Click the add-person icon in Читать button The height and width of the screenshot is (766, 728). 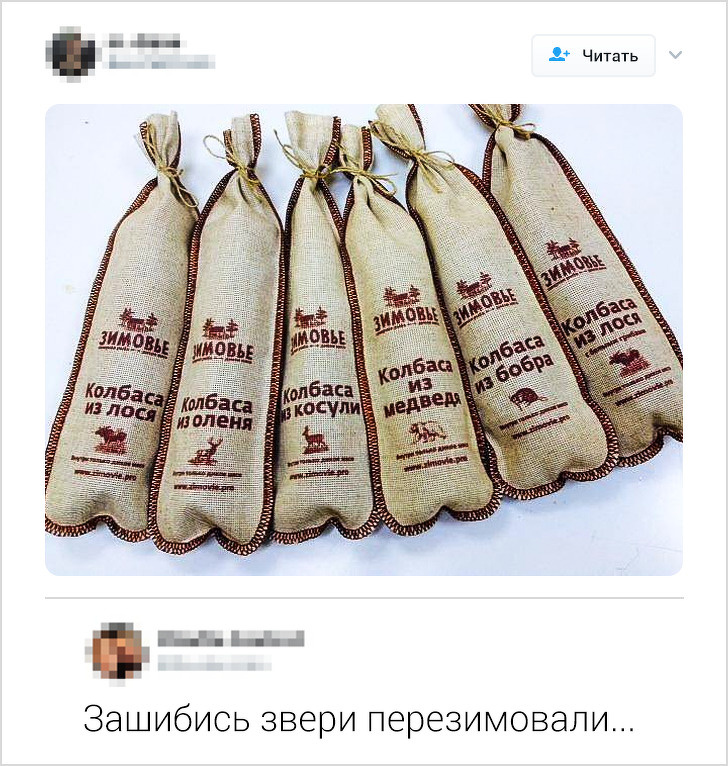tap(559, 55)
